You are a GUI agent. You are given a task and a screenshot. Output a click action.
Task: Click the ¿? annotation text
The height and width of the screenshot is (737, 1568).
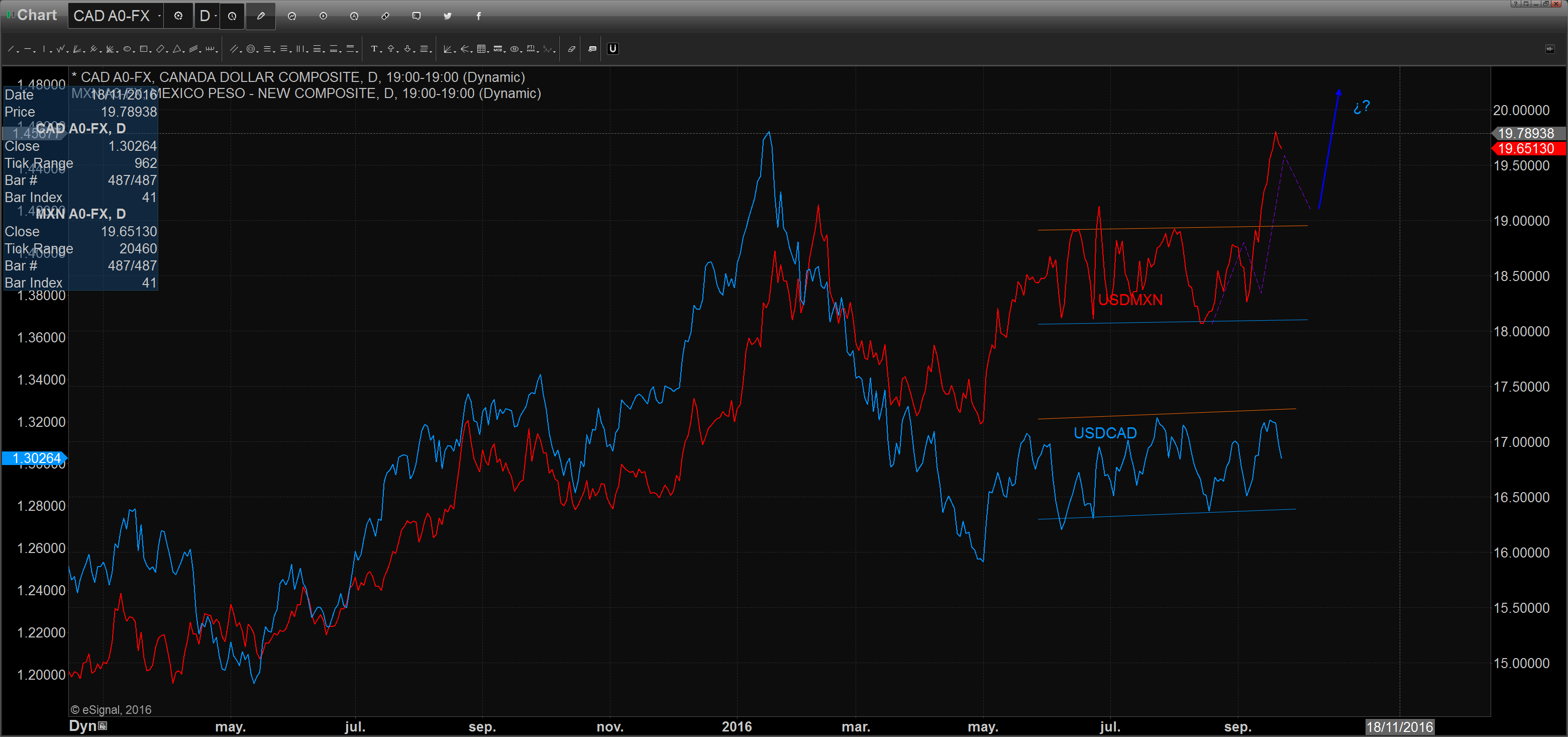coord(1361,107)
